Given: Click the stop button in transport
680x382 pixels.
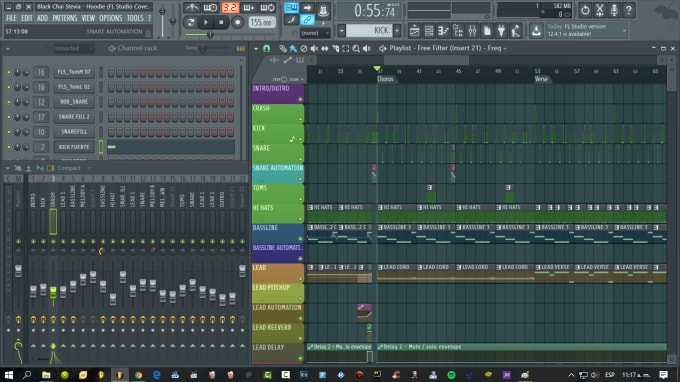Looking at the screenshot, I should tap(221, 22).
